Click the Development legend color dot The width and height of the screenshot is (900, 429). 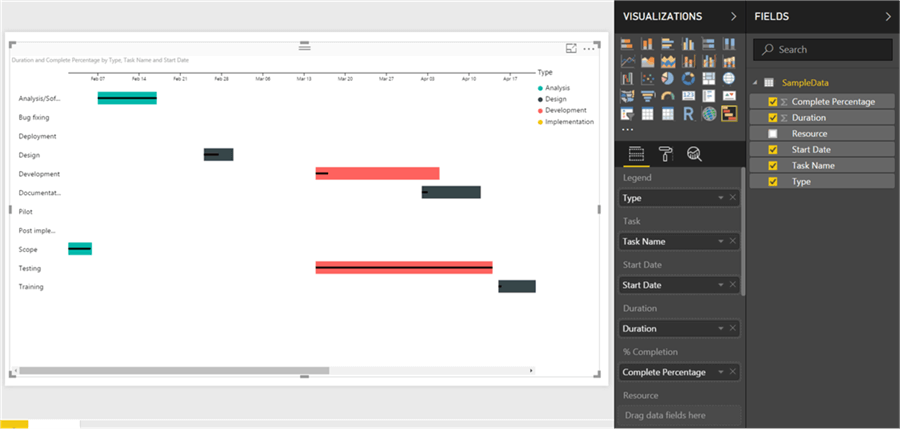540,110
